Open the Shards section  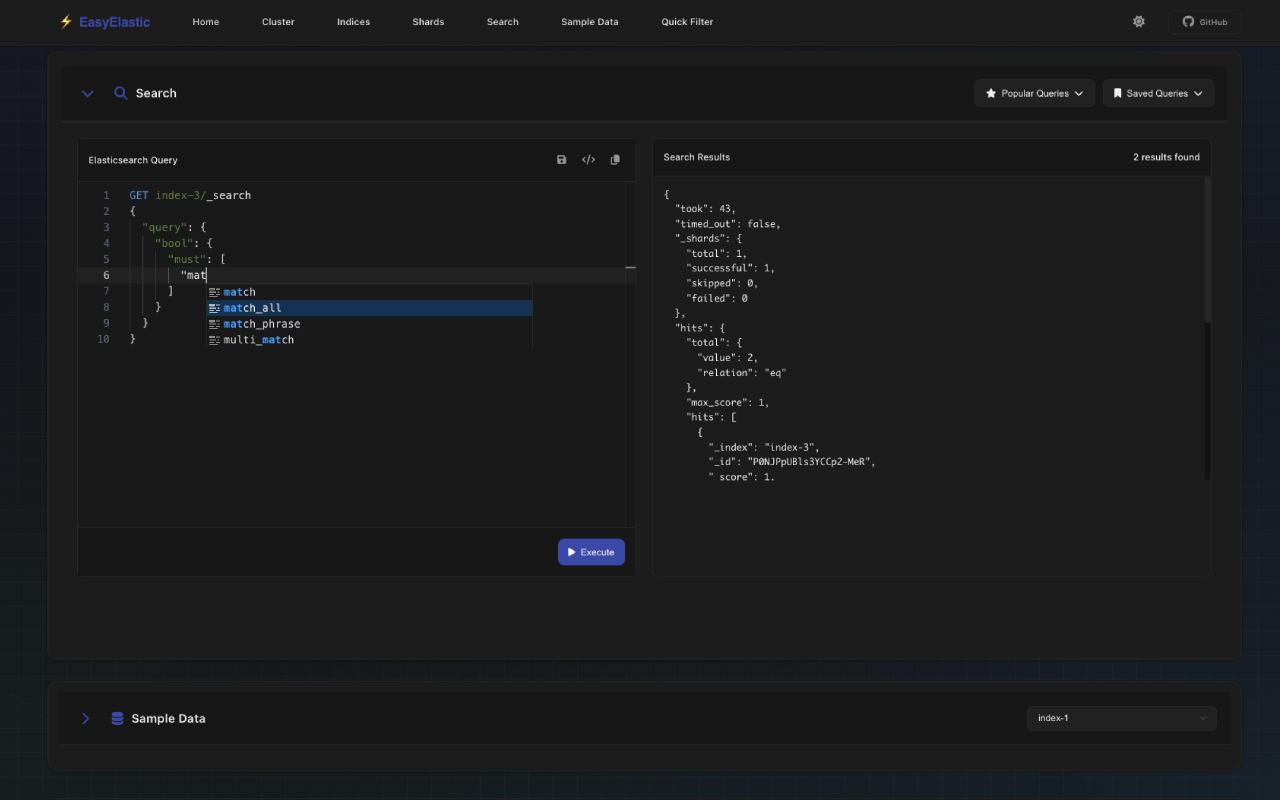click(x=428, y=21)
